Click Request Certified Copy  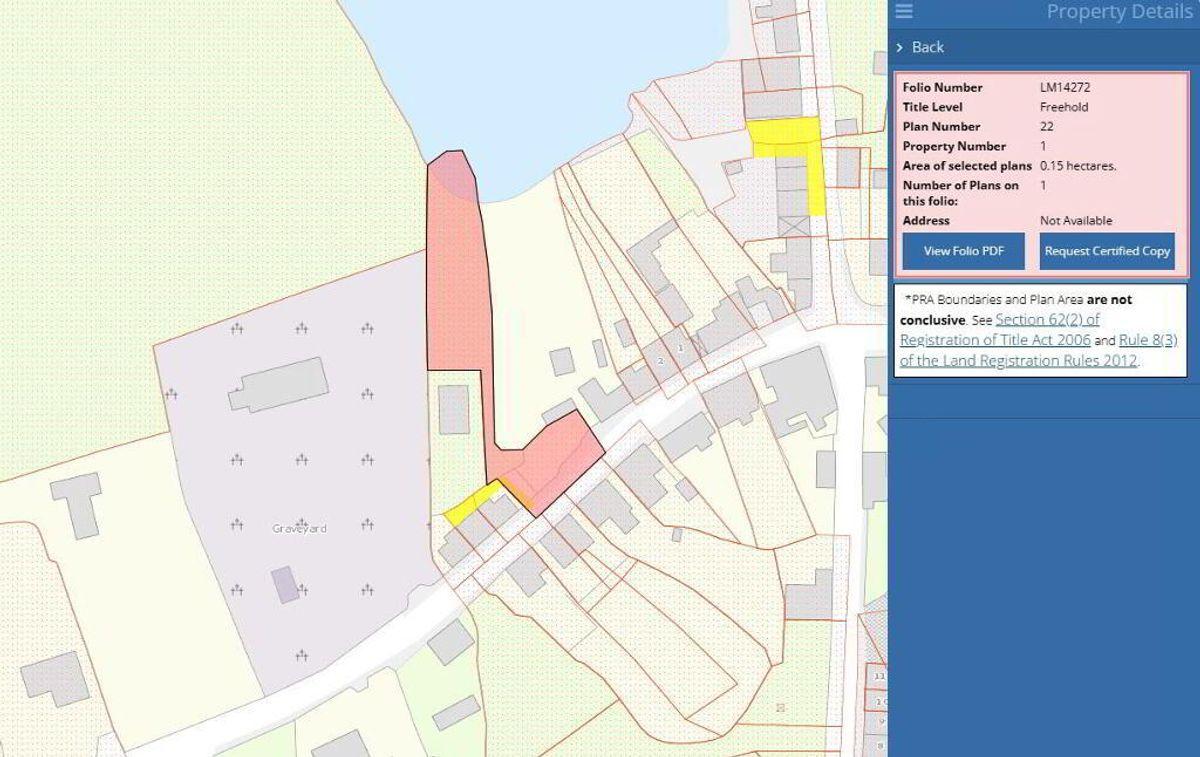coord(1107,251)
